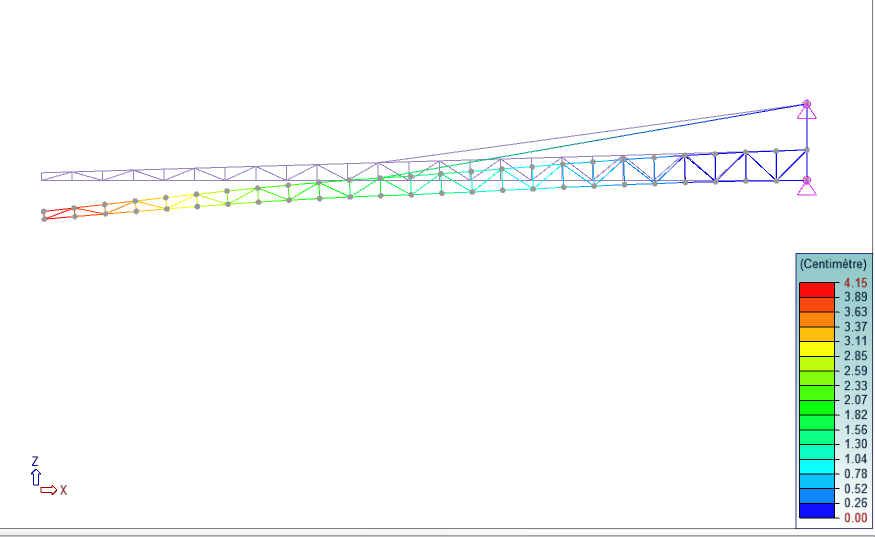This screenshot has height=537, width=875.
Task: Click the legend value 1.04
Action: [x=855, y=459]
